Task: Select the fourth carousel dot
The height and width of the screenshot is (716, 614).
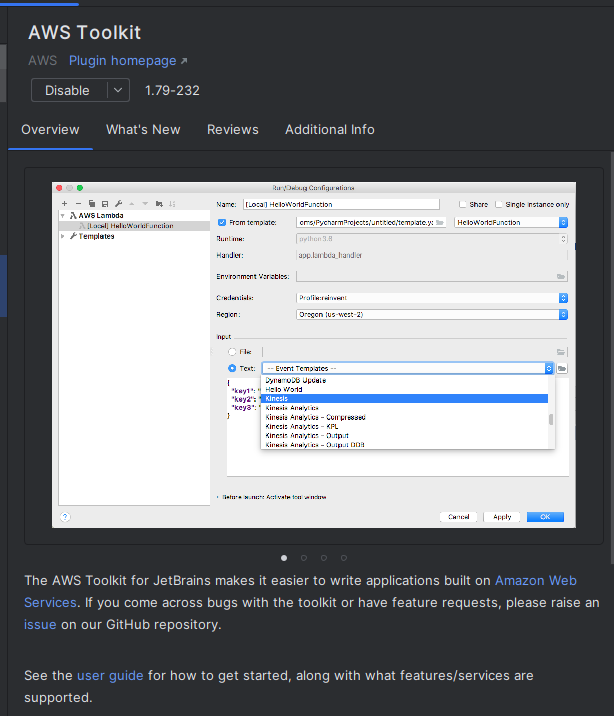Action: tap(344, 558)
